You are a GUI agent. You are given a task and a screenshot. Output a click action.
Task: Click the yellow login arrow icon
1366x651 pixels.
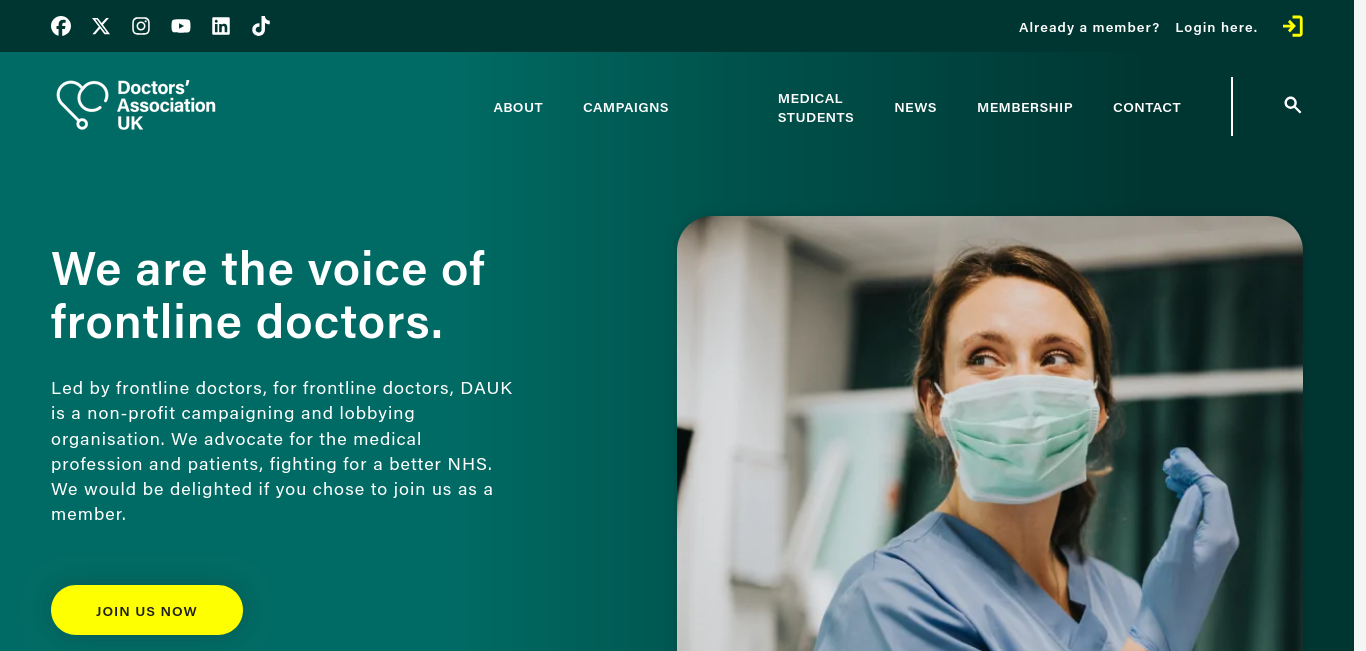pyautogui.click(x=1293, y=26)
